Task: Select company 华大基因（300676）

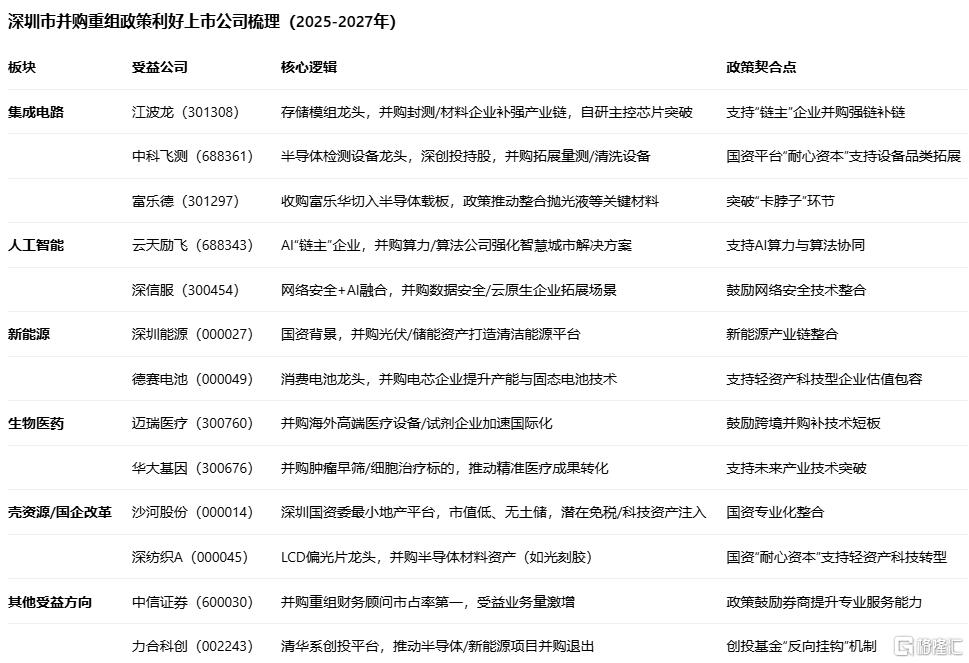Action: (x=192, y=468)
